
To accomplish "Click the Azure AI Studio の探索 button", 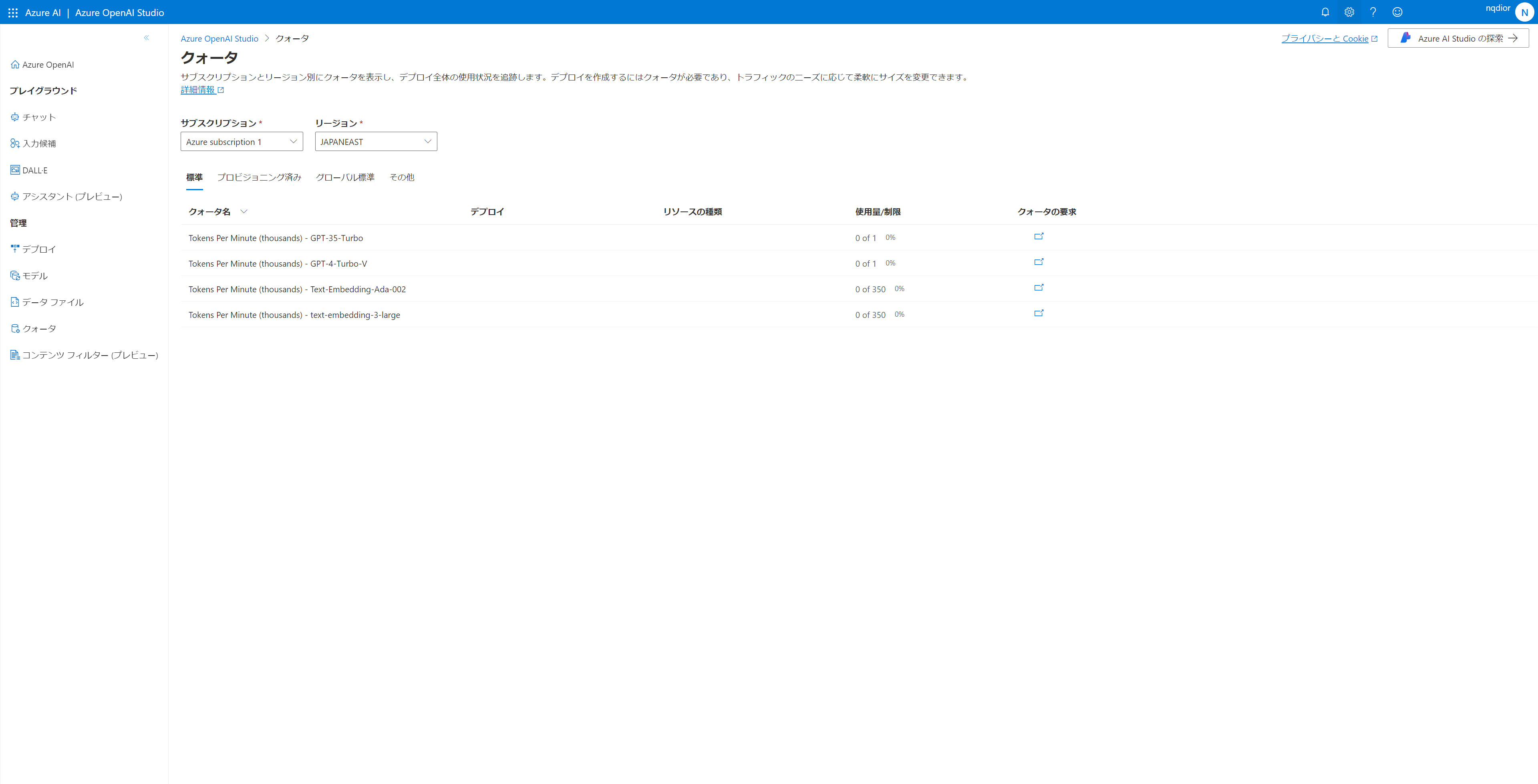I will pyautogui.click(x=1458, y=38).
